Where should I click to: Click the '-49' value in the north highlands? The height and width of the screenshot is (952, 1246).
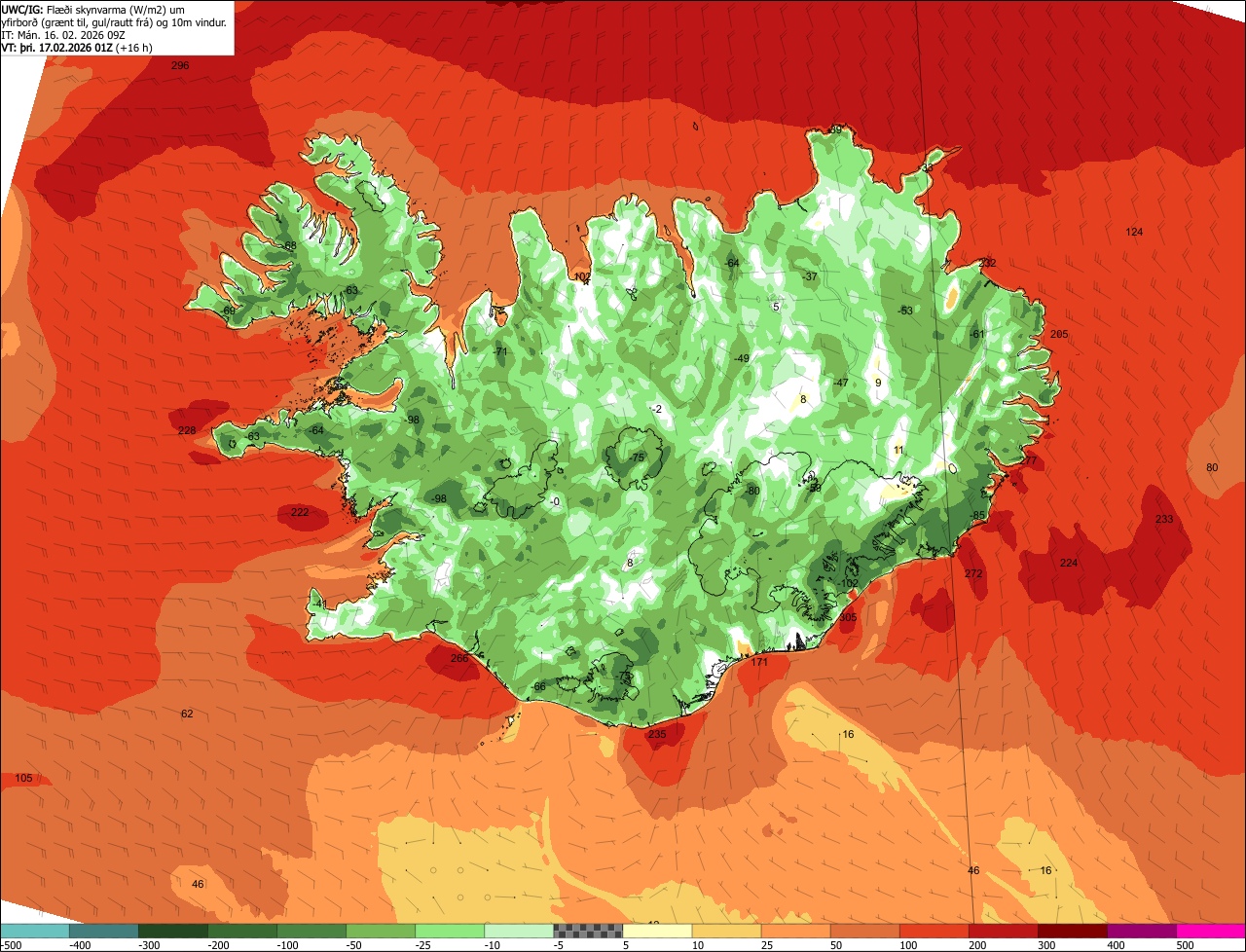coord(742,358)
